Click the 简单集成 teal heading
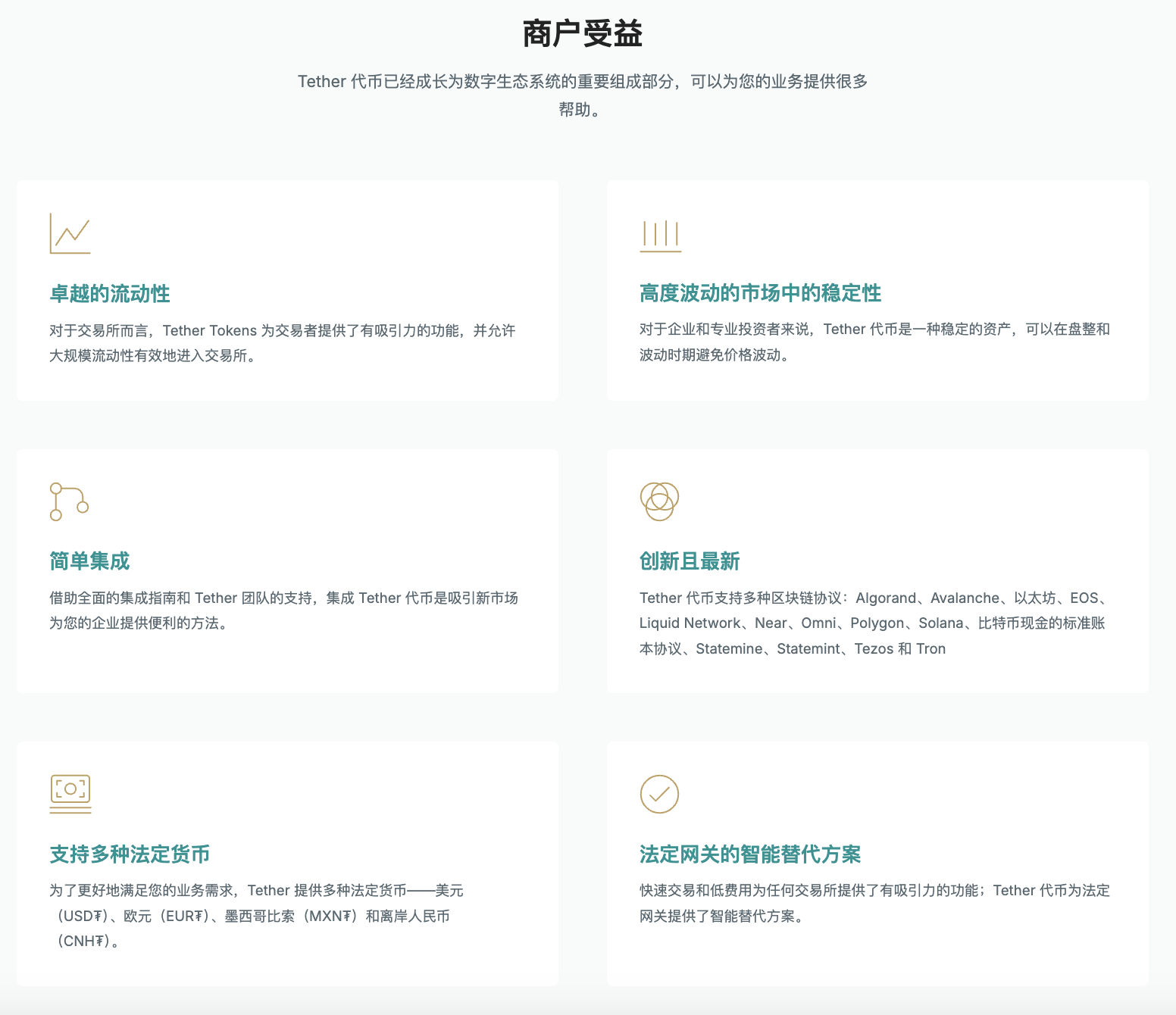1176x1015 pixels. tap(89, 561)
